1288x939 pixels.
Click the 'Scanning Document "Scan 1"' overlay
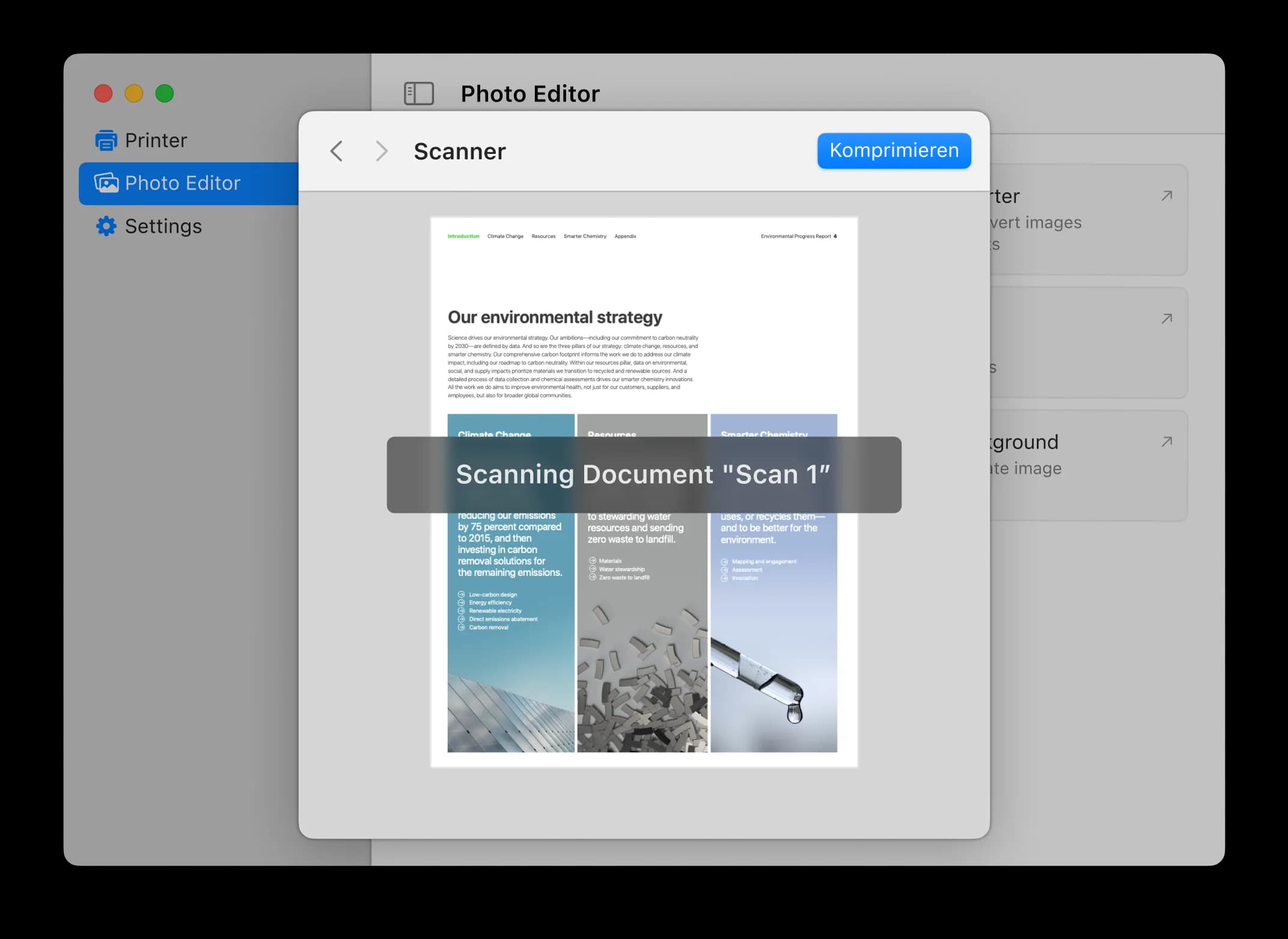644,474
